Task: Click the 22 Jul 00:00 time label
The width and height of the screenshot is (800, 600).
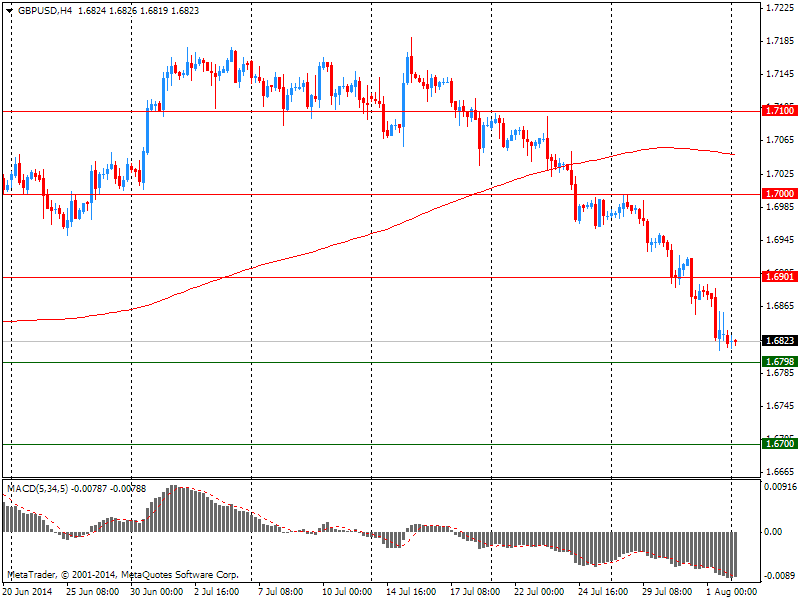Action: pos(539,592)
